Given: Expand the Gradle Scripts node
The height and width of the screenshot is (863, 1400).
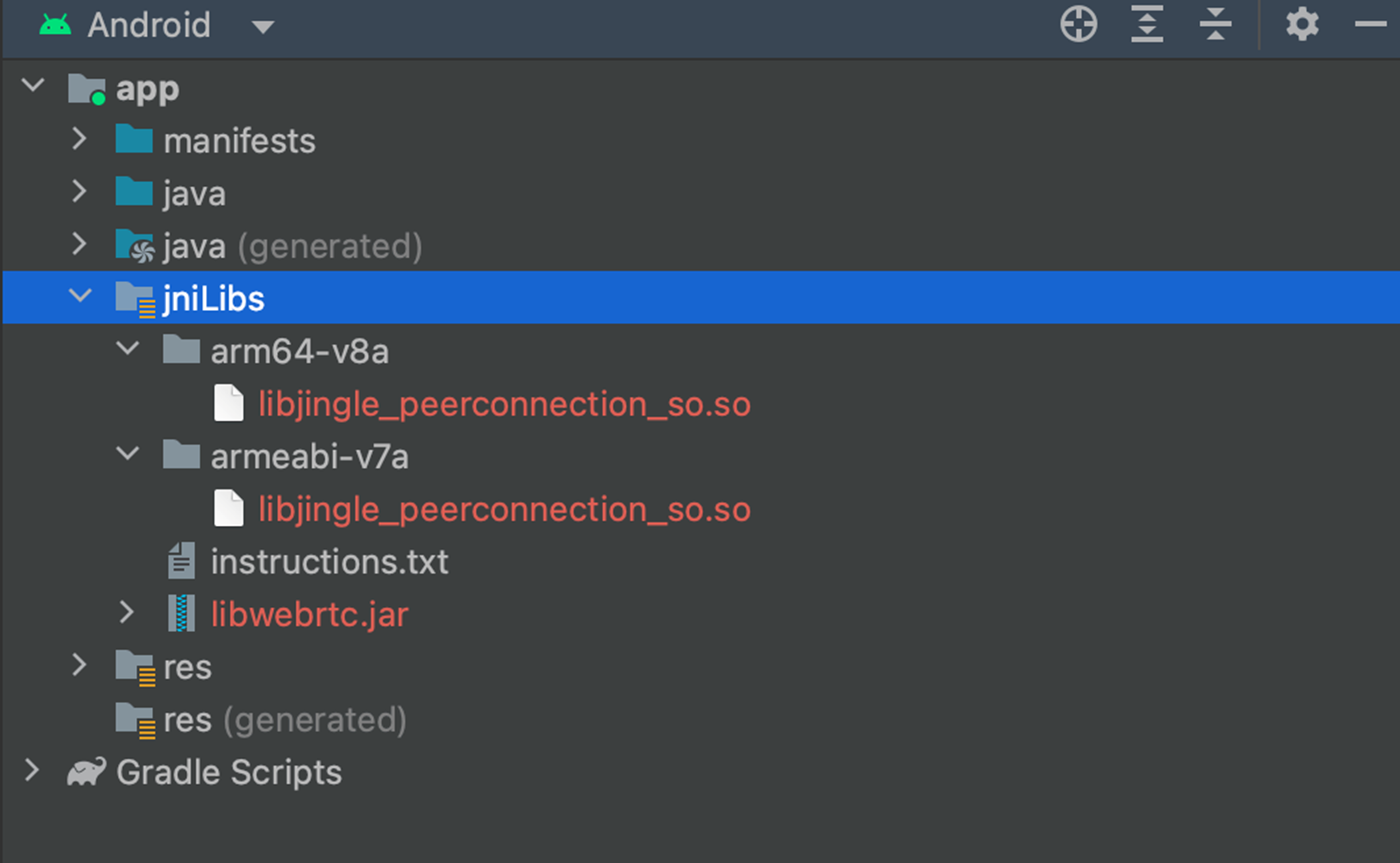Looking at the screenshot, I should (32, 770).
